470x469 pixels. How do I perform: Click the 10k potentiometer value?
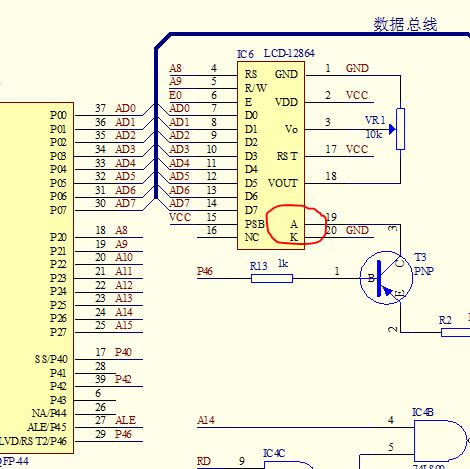[374, 134]
